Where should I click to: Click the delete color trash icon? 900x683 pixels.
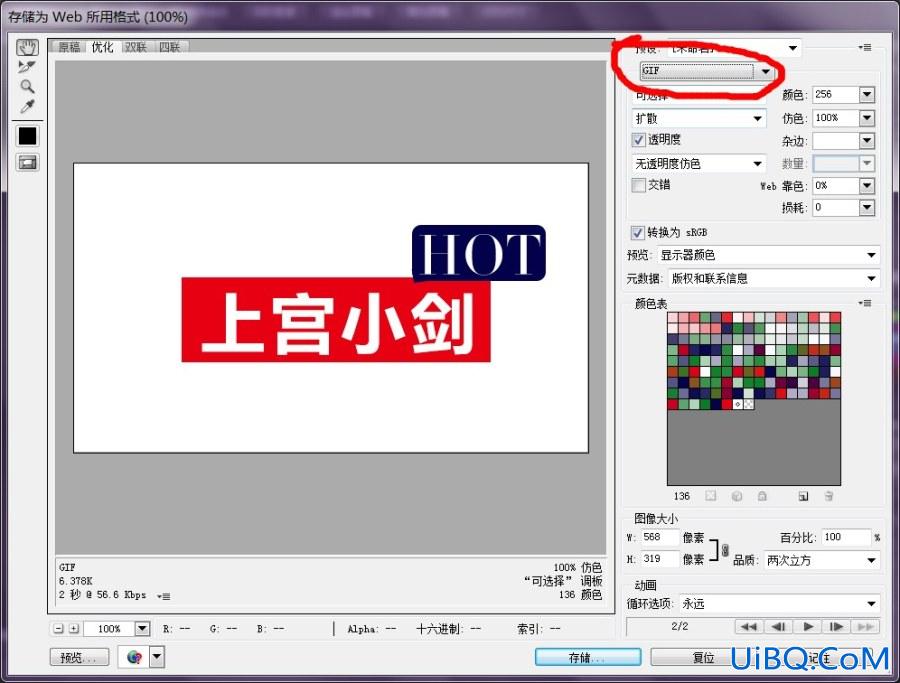click(x=828, y=496)
